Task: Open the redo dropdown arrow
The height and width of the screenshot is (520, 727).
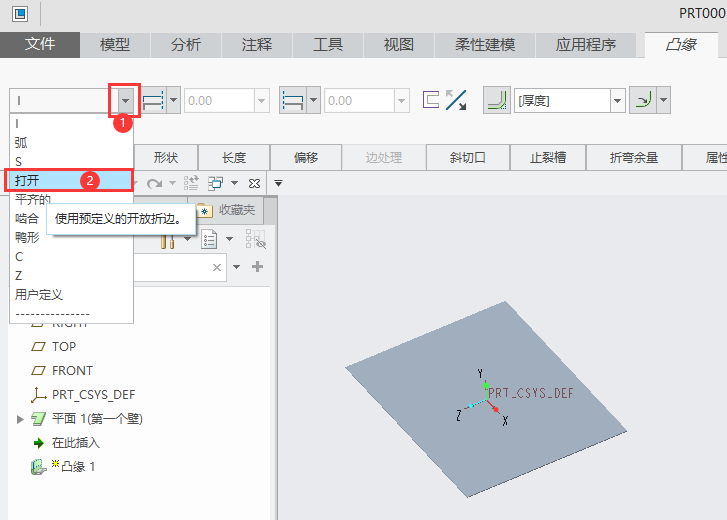Action: click(172, 183)
